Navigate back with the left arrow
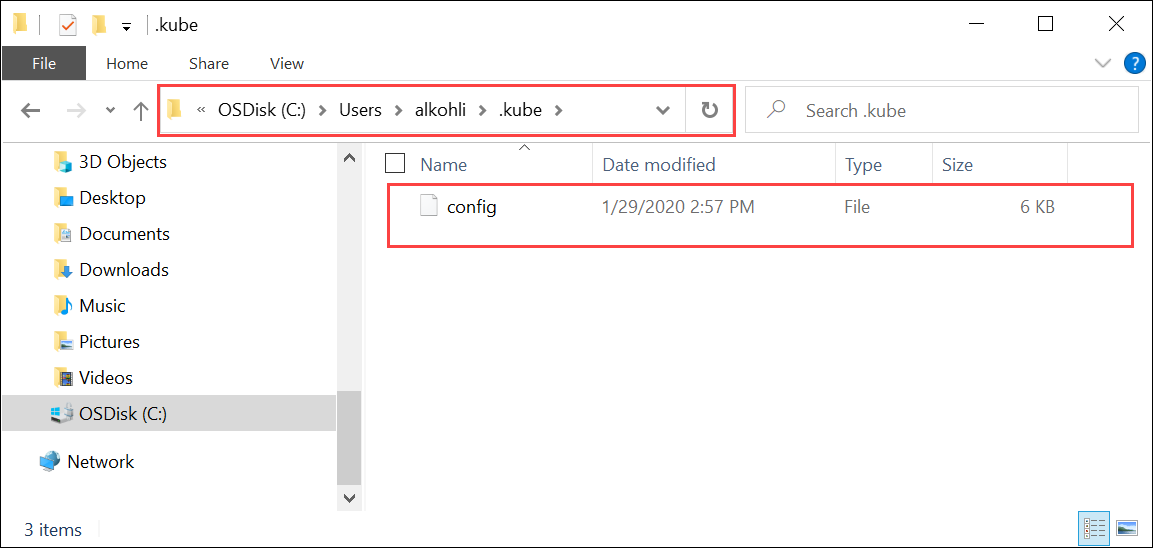 point(31,111)
